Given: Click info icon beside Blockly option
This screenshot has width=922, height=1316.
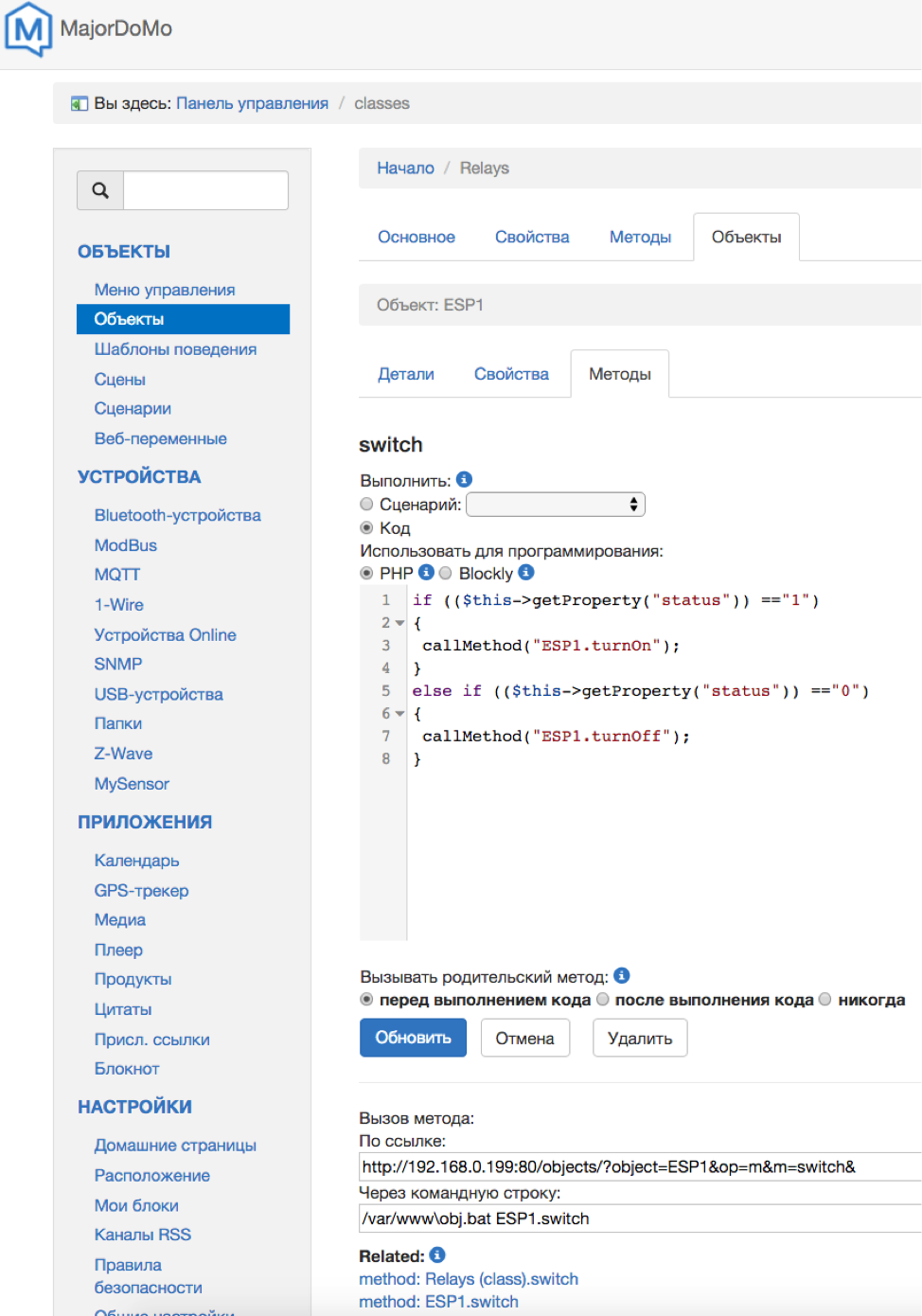Looking at the screenshot, I should 526,573.
